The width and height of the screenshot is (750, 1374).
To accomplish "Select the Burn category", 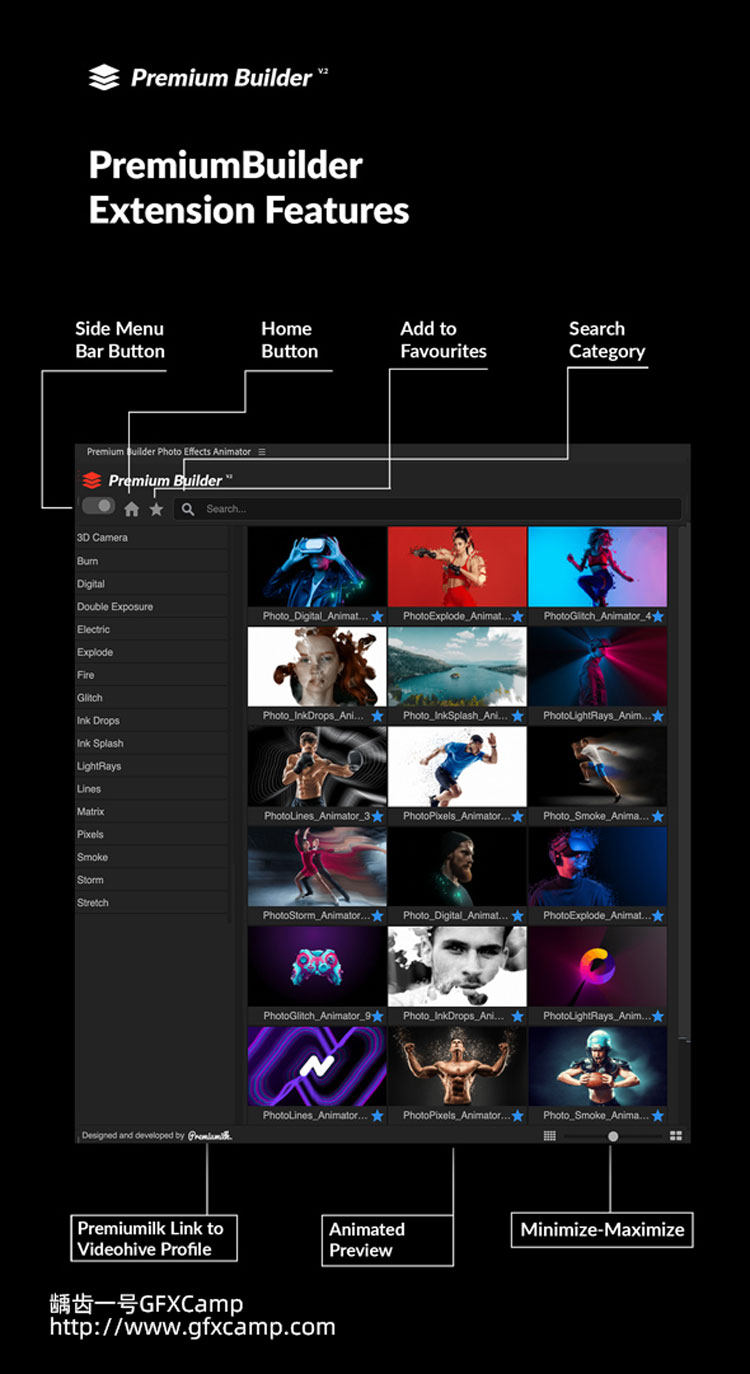I will point(152,561).
